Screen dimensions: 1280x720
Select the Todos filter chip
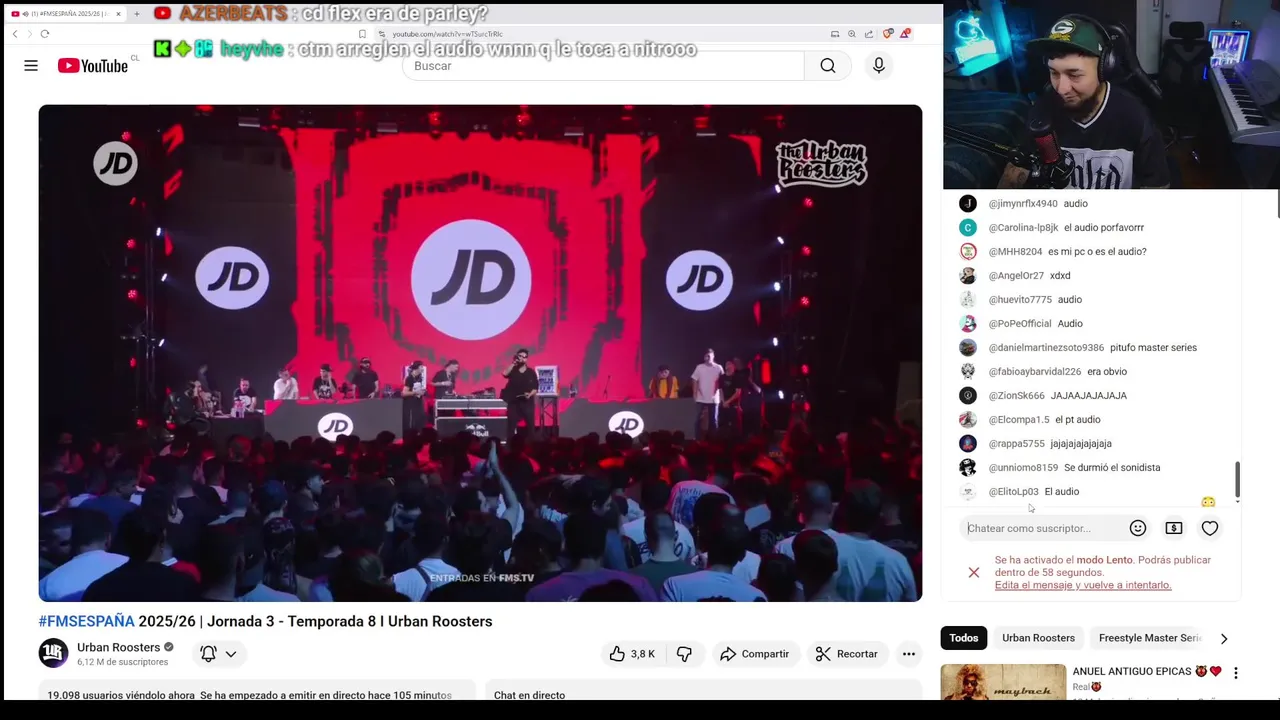964,638
